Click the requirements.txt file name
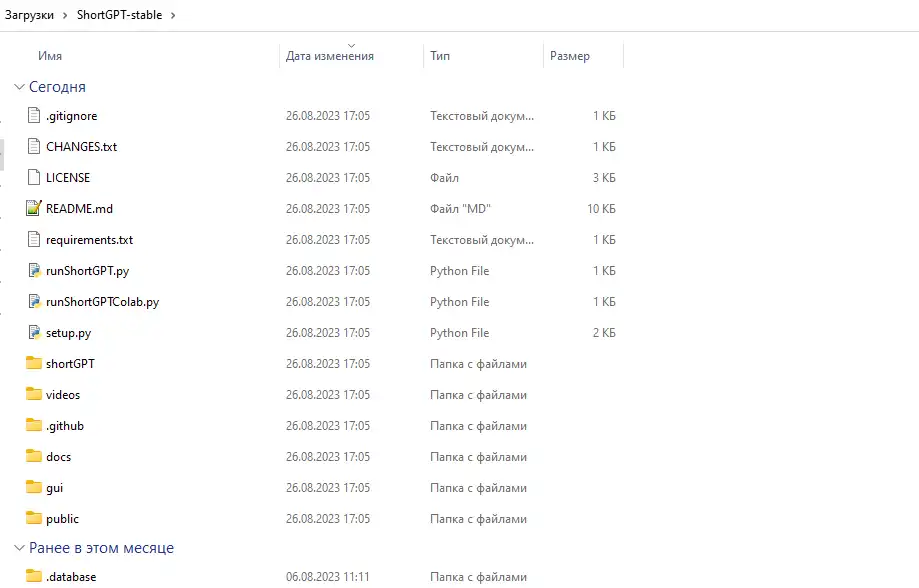The width and height of the screenshot is (919, 588). 89,240
